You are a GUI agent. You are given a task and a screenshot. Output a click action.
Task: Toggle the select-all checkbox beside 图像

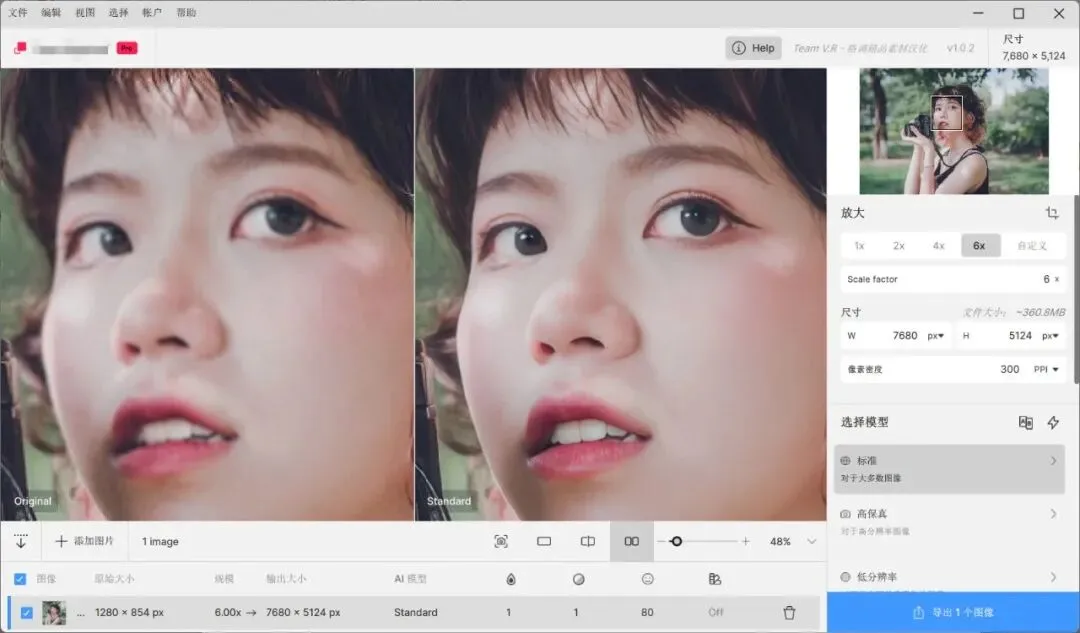coord(20,579)
